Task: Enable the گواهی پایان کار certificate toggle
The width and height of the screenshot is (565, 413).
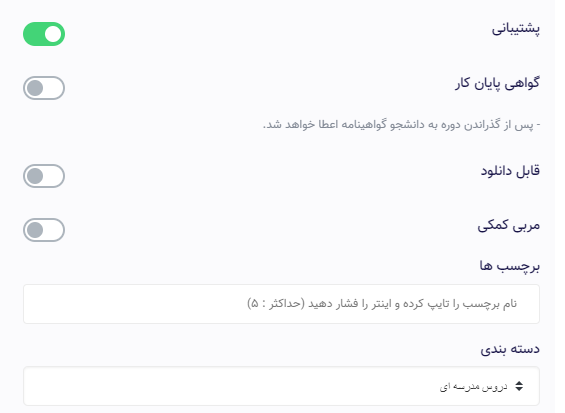Action: [x=44, y=88]
